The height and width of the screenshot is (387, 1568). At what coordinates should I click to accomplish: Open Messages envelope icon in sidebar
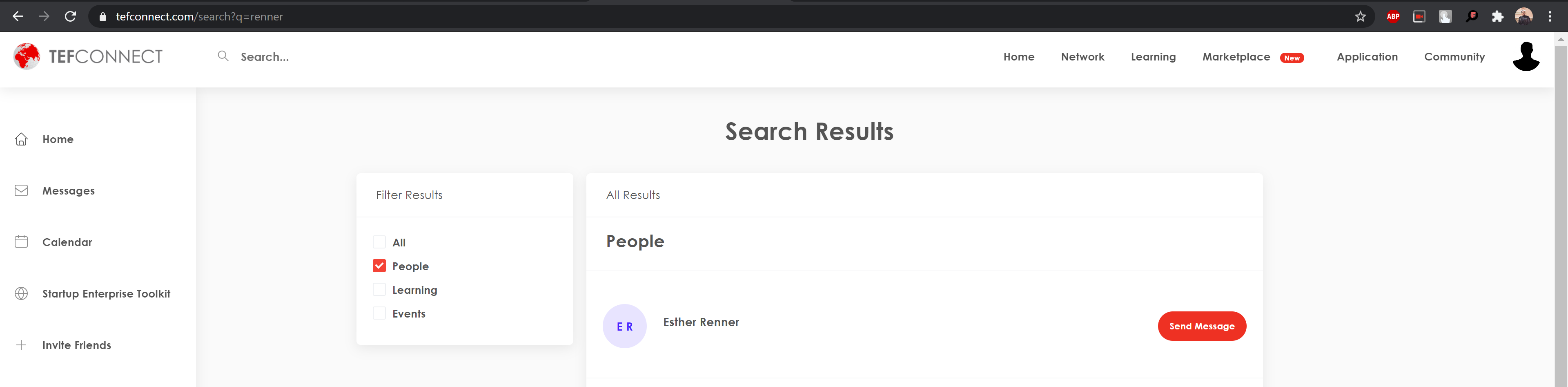click(x=21, y=191)
